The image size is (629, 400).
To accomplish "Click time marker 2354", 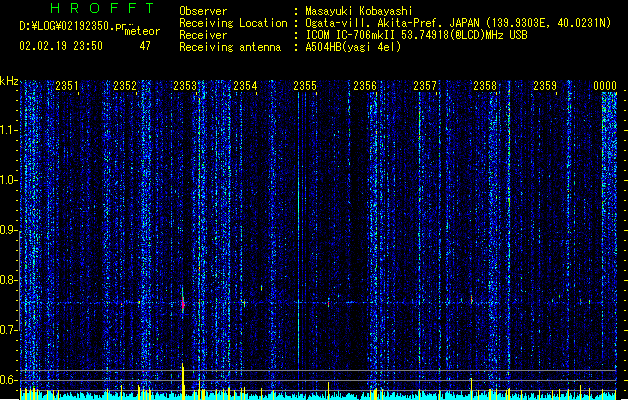I will click(x=245, y=86).
